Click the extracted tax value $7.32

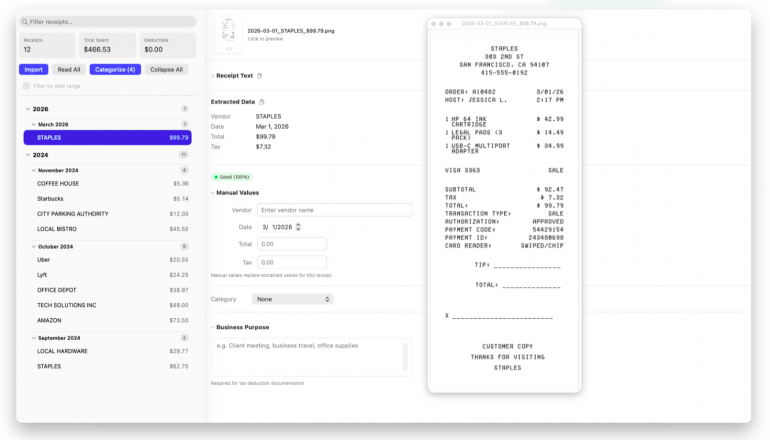click(x=263, y=147)
